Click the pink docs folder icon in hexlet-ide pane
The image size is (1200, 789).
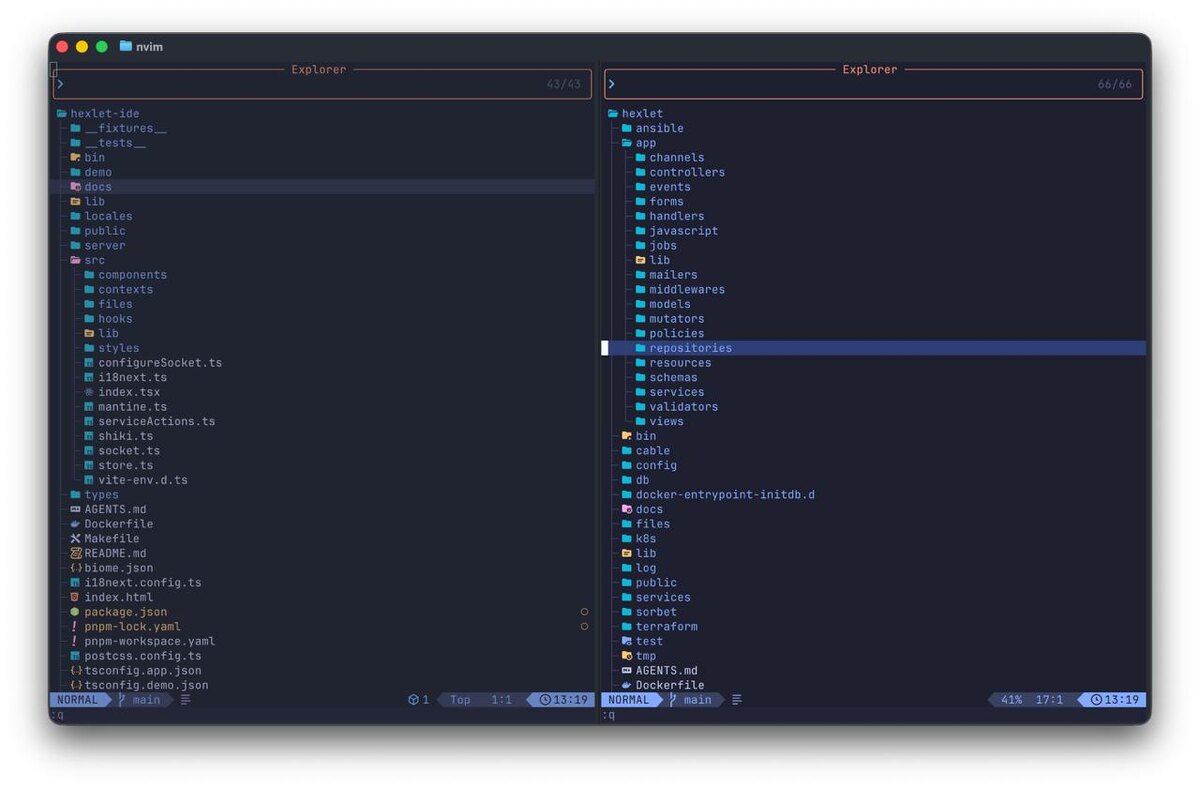click(75, 187)
